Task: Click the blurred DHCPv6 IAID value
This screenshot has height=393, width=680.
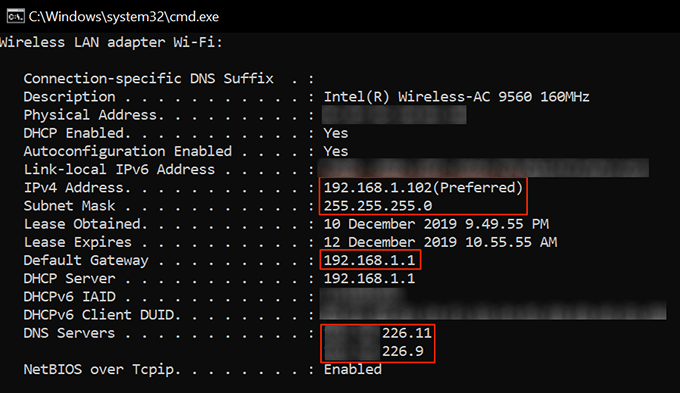Action: 363,295
